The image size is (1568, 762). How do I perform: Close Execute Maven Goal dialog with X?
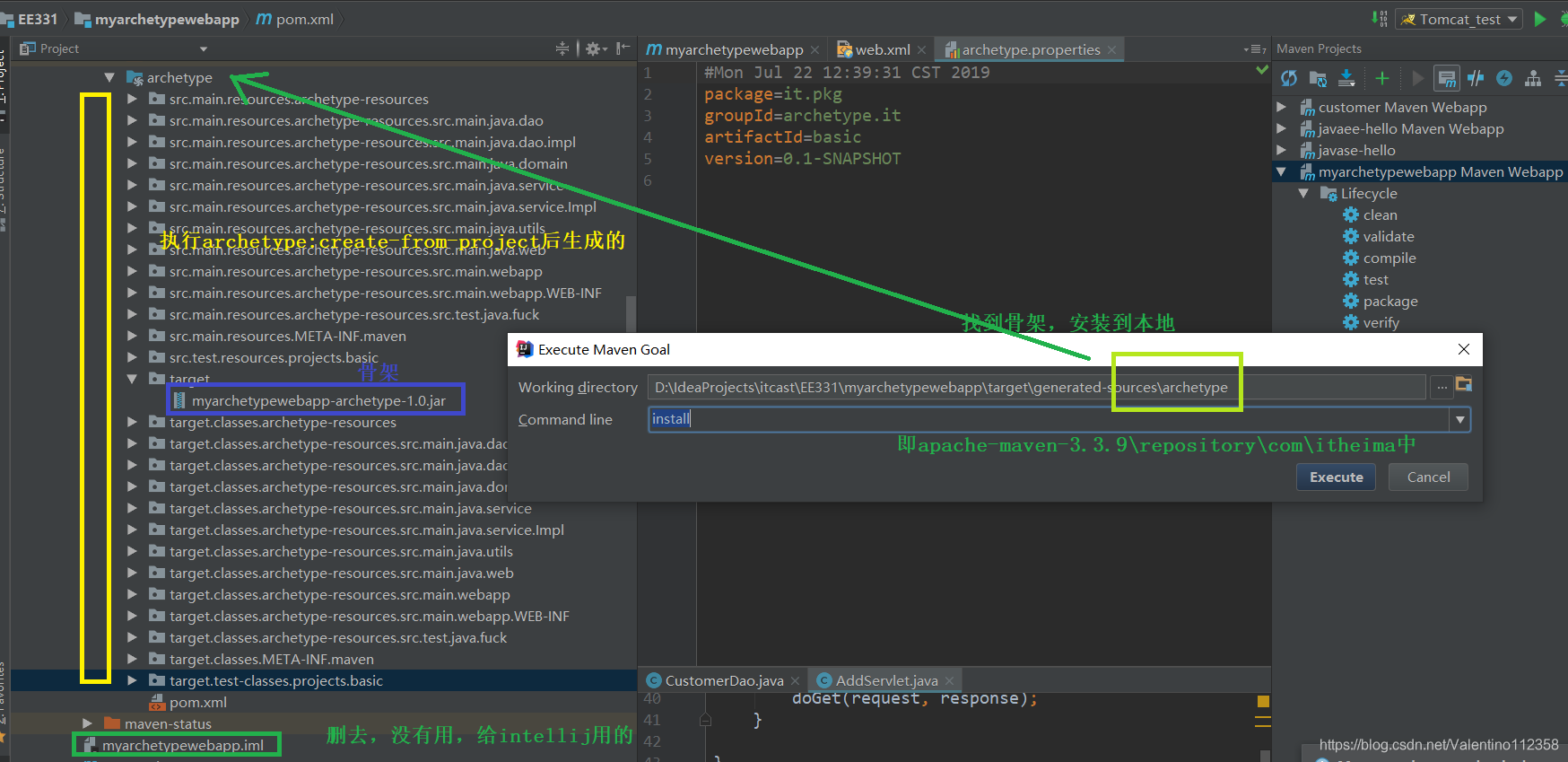click(1464, 349)
